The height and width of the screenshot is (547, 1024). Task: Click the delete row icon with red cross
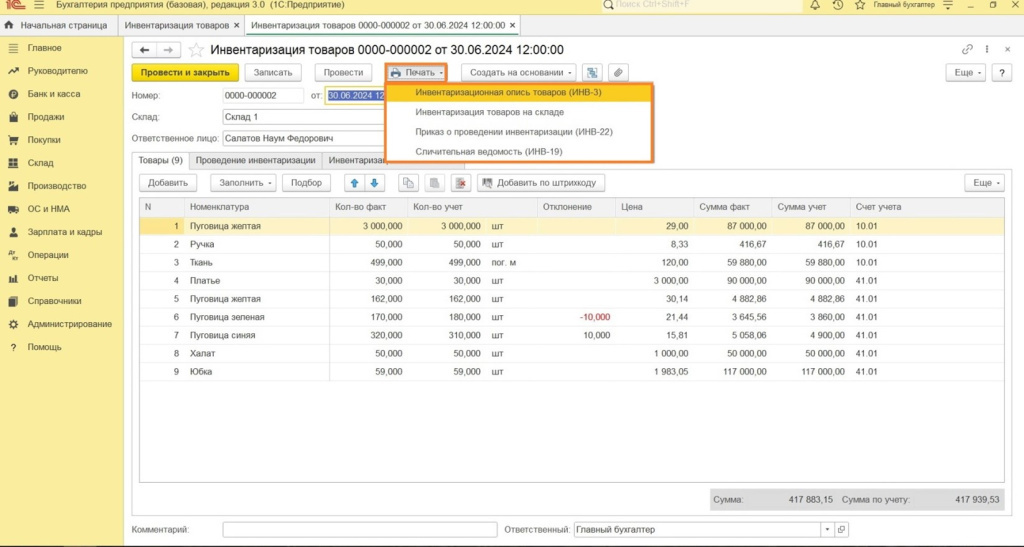click(x=460, y=183)
